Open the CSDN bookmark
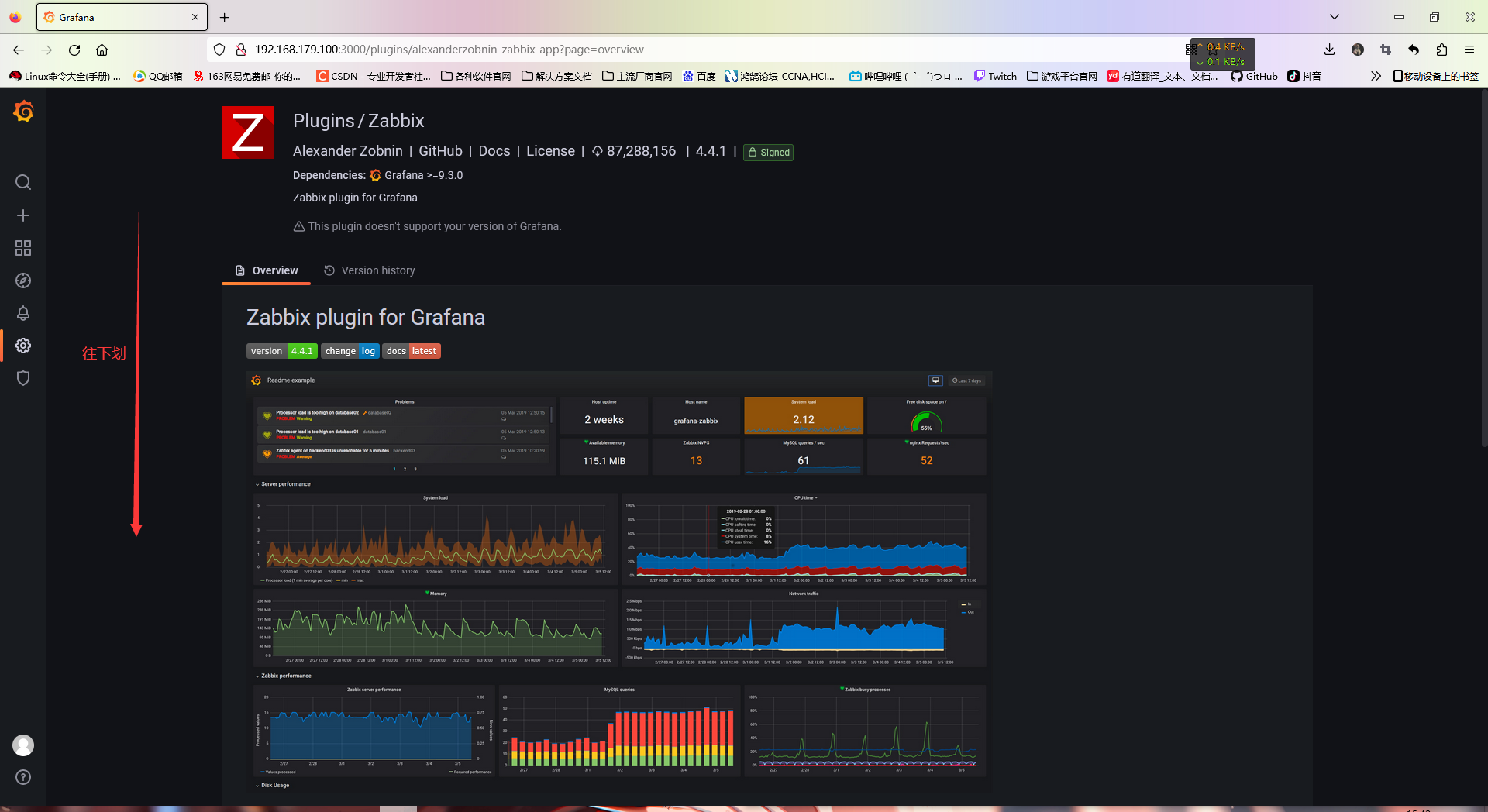 (374, 76)
